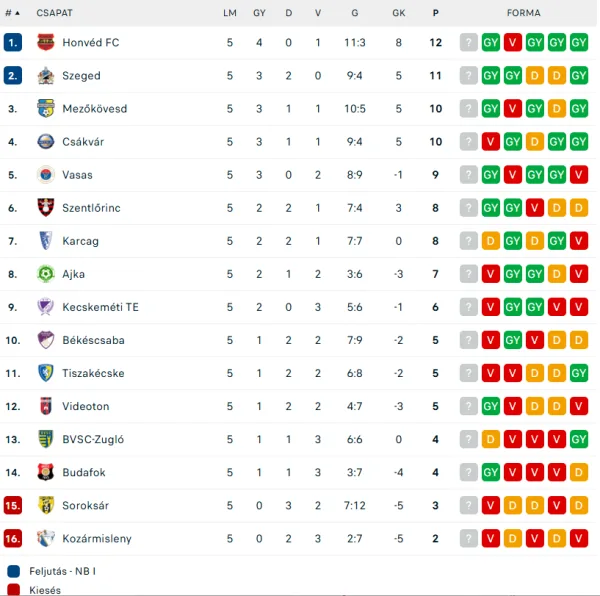
Task: Click the blue Feljutás legend swatch
Action: tap(13, 571)
